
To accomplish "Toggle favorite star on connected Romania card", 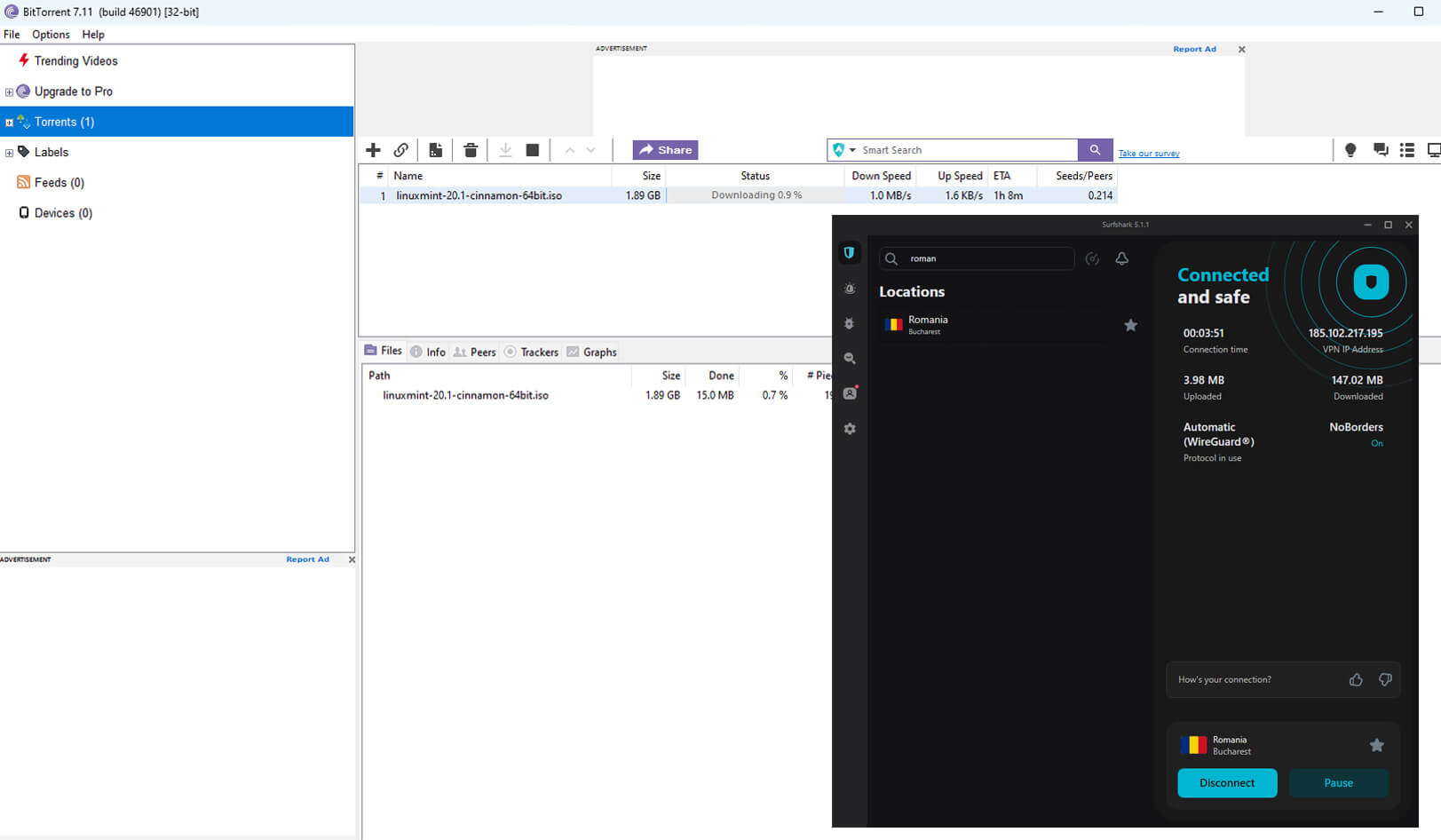I will click(x=1376, y=745).
